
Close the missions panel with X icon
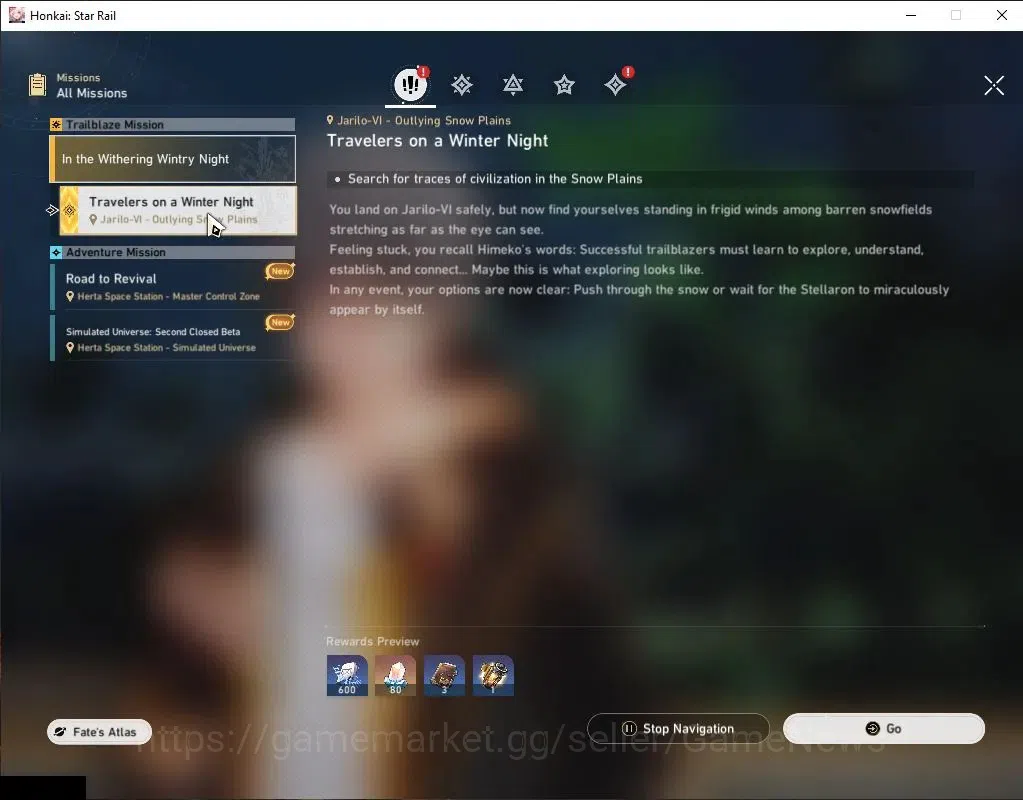pyautogui.click(x=994, y=85)
